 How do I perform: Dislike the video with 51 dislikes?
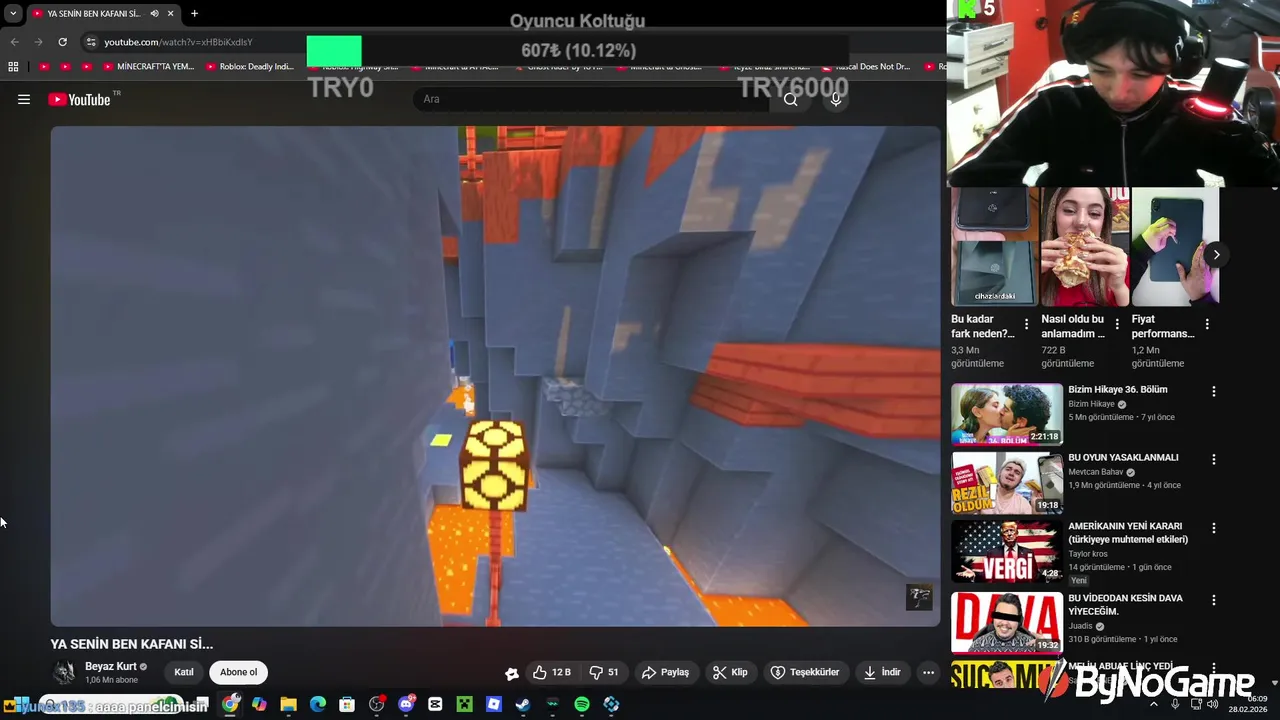603,672
